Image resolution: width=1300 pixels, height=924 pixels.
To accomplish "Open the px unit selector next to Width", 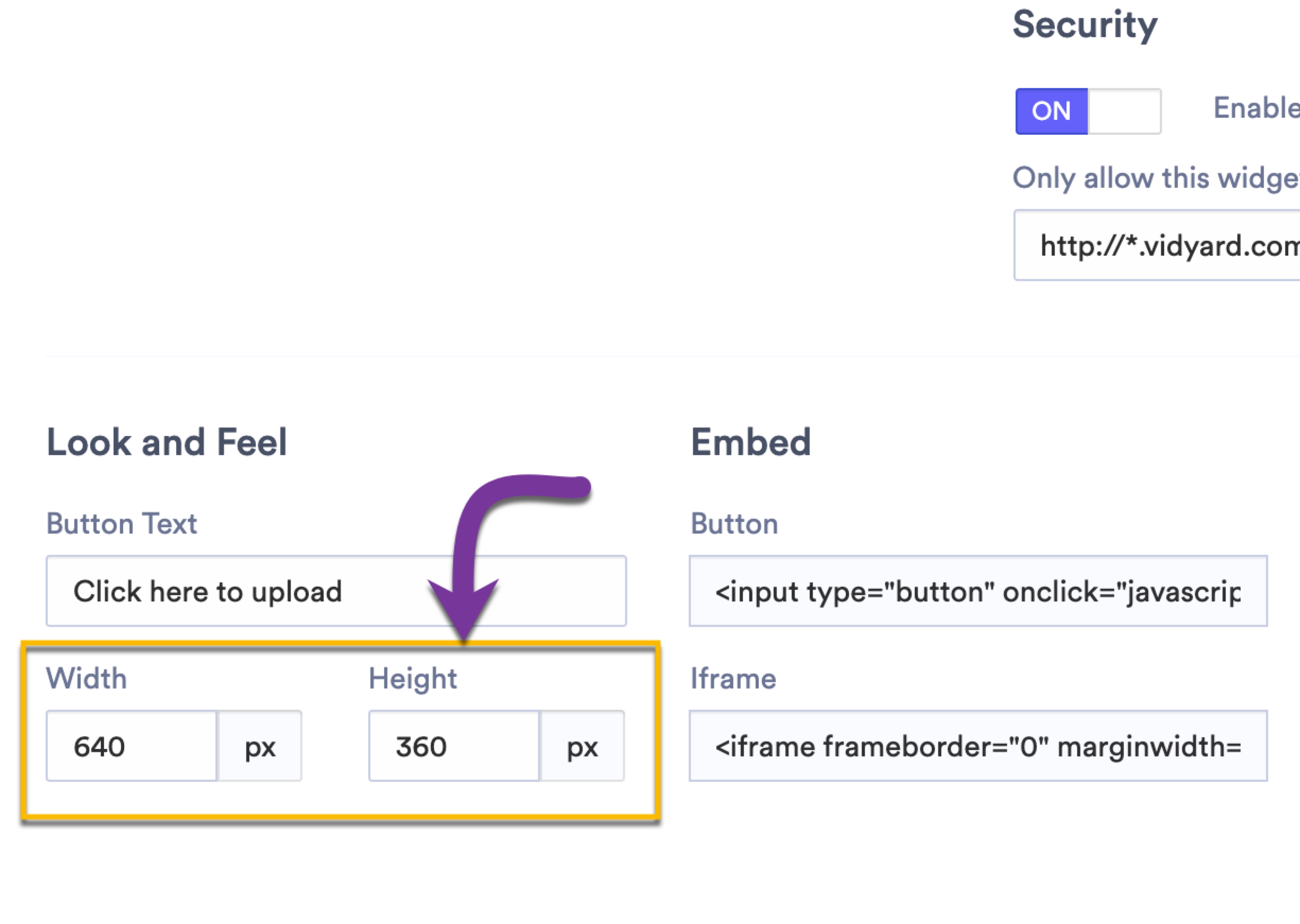I will 259,746.
